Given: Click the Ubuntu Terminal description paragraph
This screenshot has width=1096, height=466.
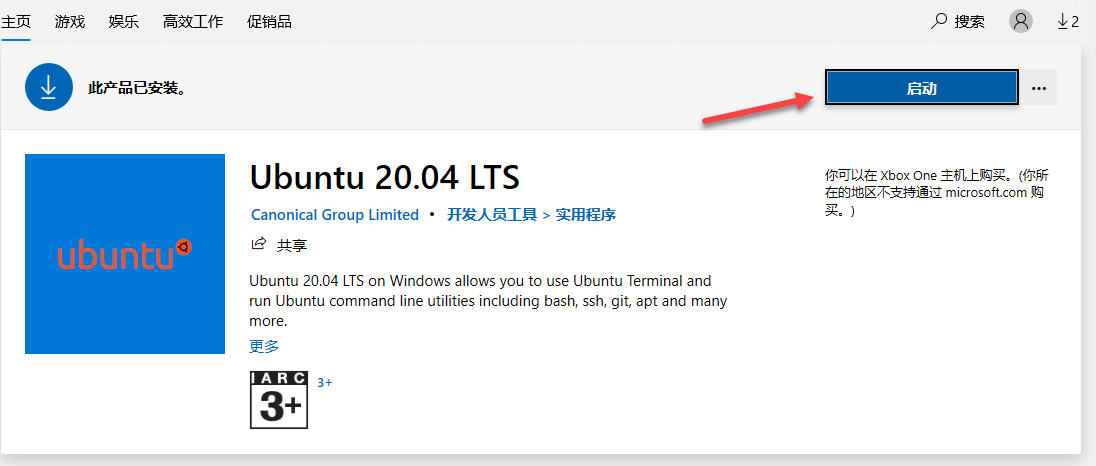Looking at the screenshot, I should pyautogui.click(x=488, y=301).
